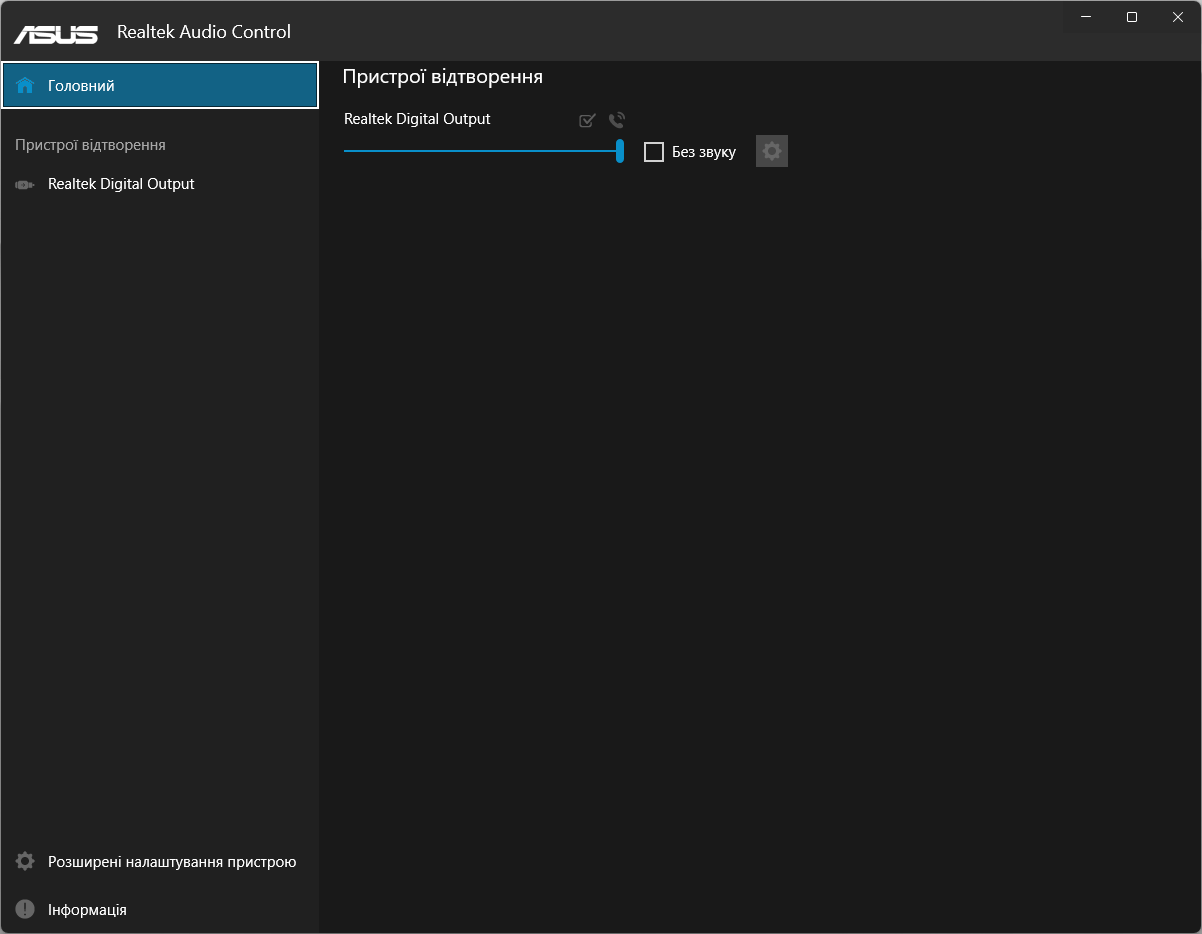Select Realtek Digital Output in the sidebar
The height and width of the screenshot is (934, 1202).
coord(121,184)
